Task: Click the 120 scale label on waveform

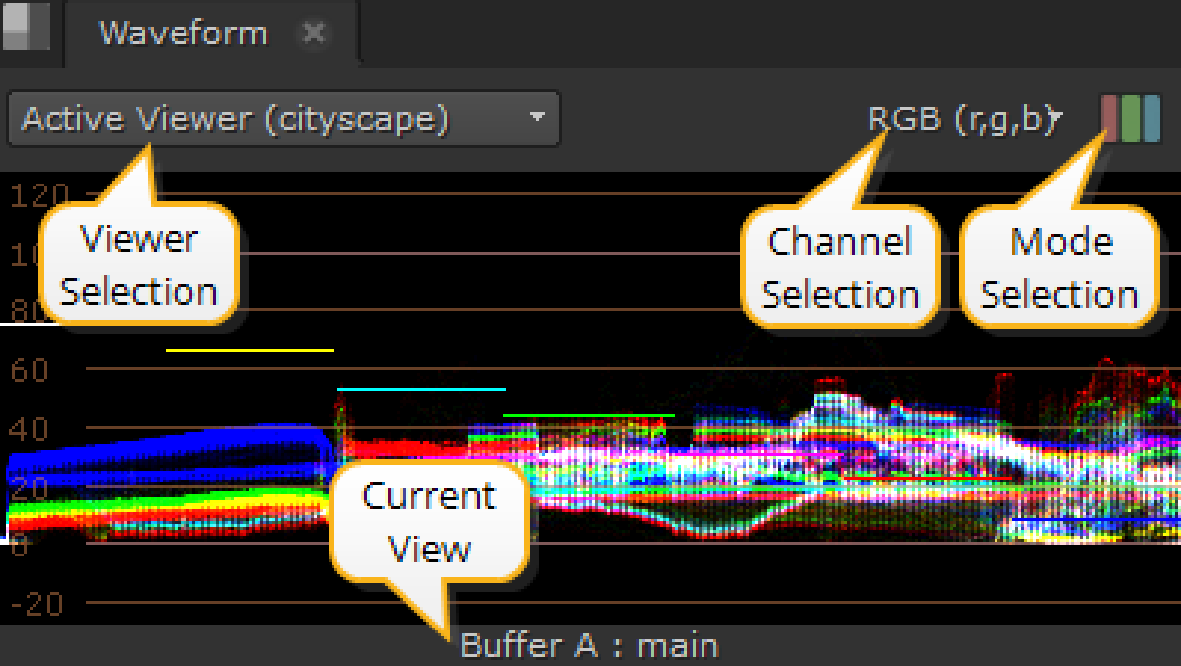Action: click(x=40, y=194)
